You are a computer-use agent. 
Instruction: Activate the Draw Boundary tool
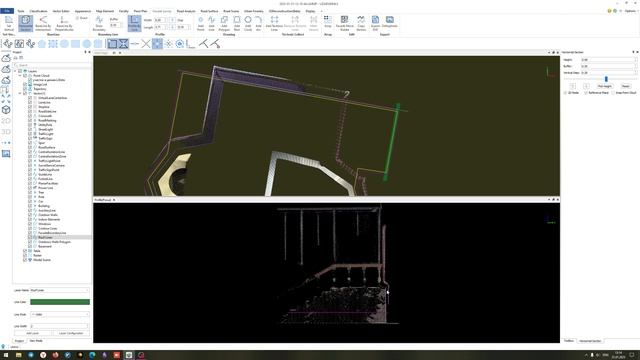[x=99, y=23]
